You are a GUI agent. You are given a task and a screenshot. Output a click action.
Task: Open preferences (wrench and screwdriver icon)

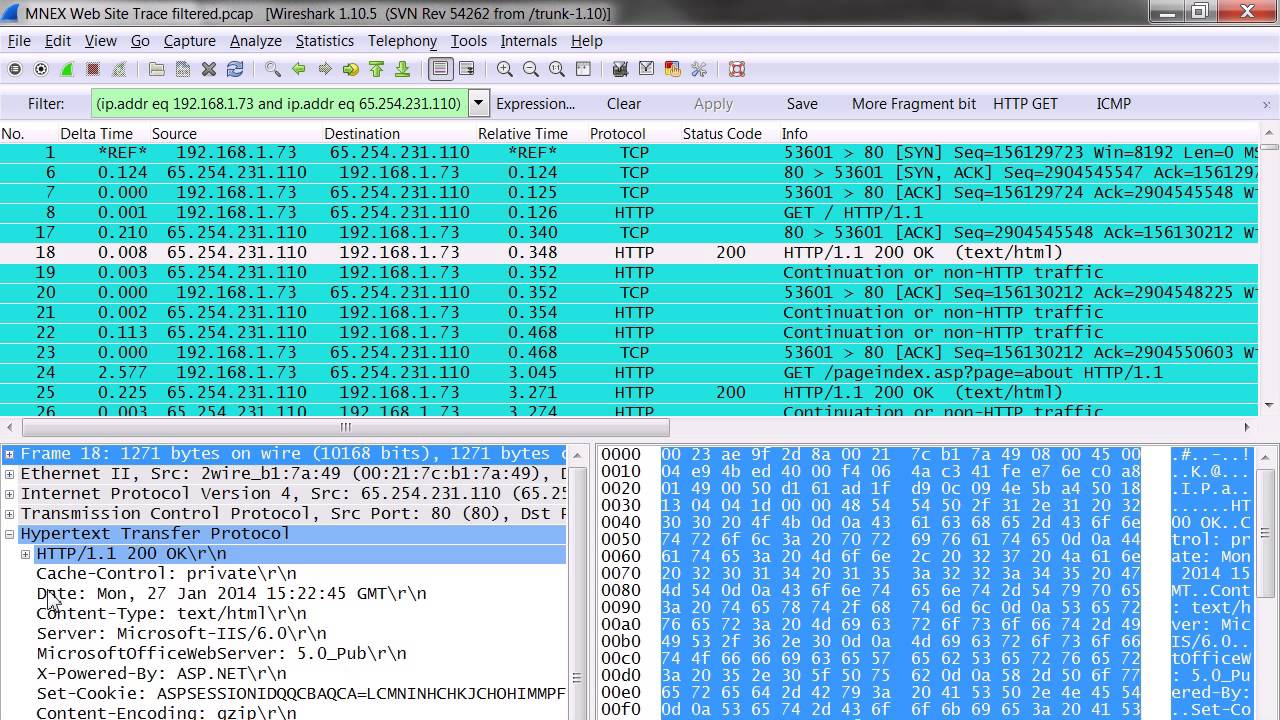tap(699, 69)
